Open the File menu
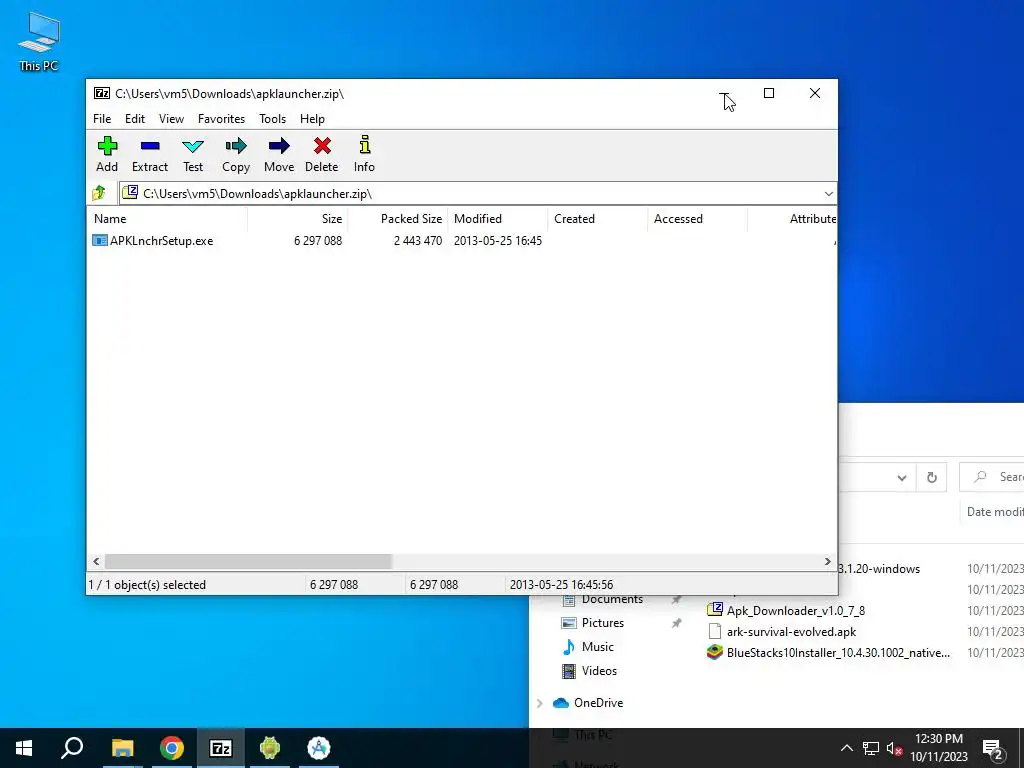This screenshot has width=1024, height=768. click(x=102, y=119)
